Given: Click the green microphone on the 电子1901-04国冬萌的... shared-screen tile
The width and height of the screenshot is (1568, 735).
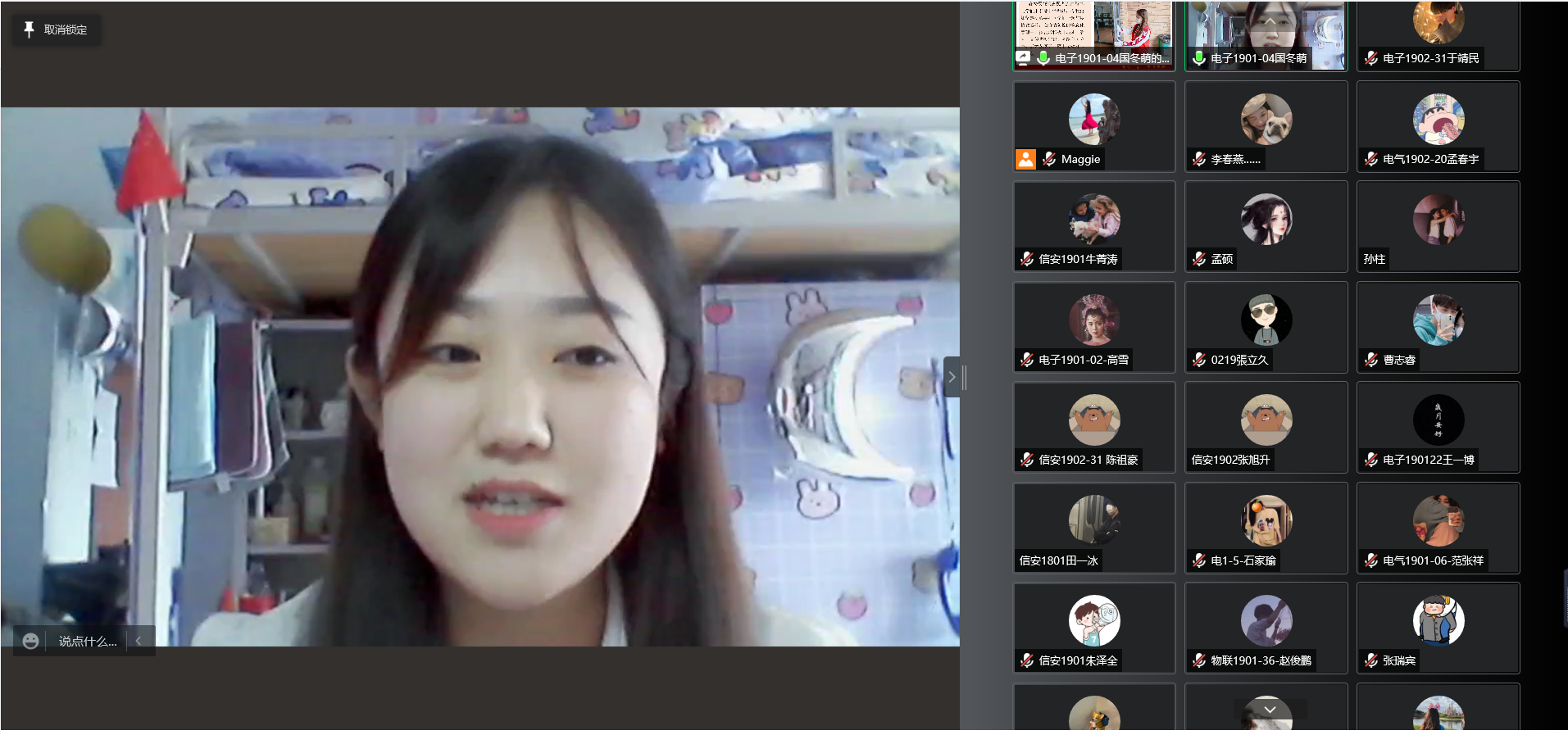Looking at the screenshot, I should point(1043,57).
